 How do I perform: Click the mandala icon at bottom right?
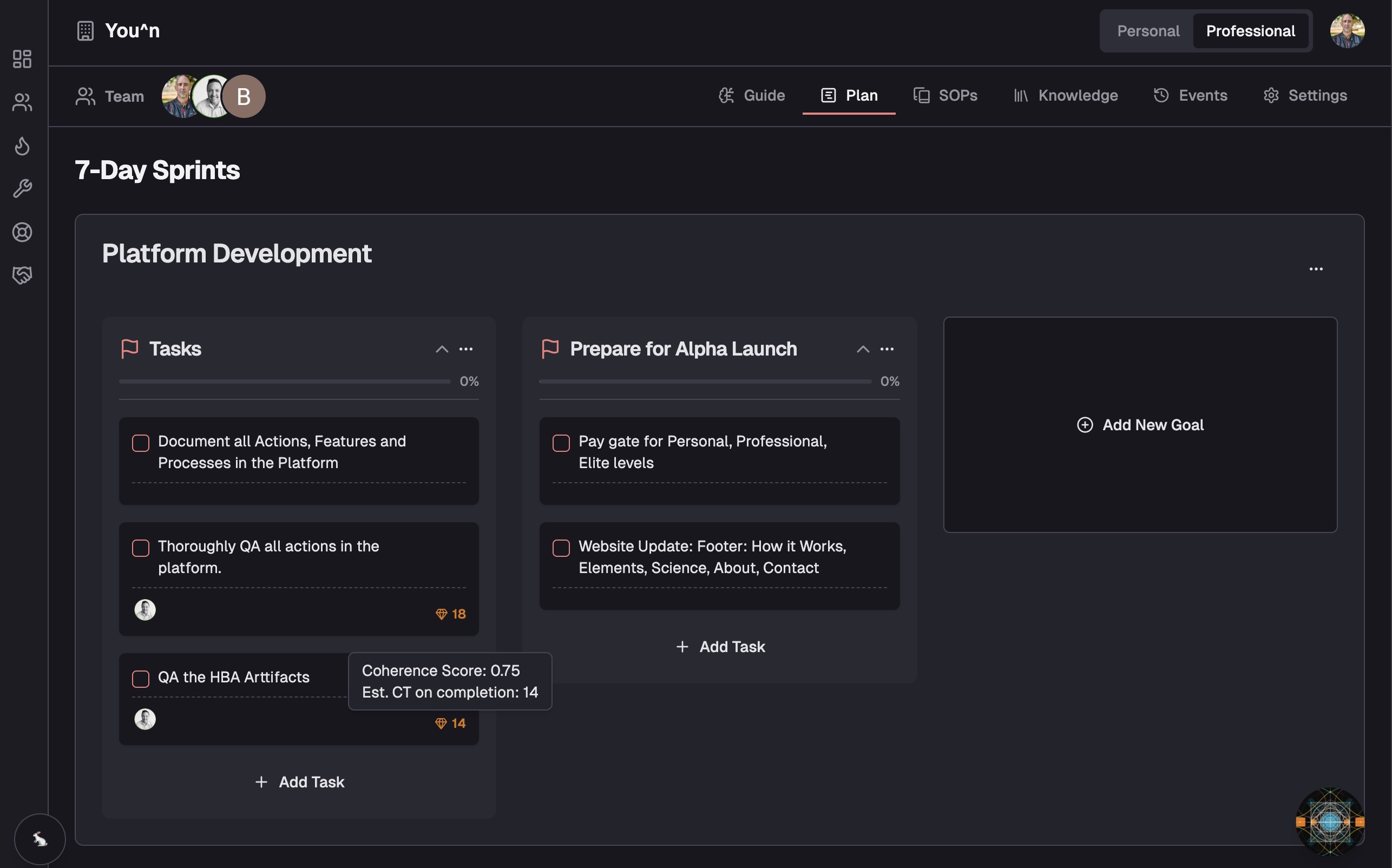(x=1330, y=821)
